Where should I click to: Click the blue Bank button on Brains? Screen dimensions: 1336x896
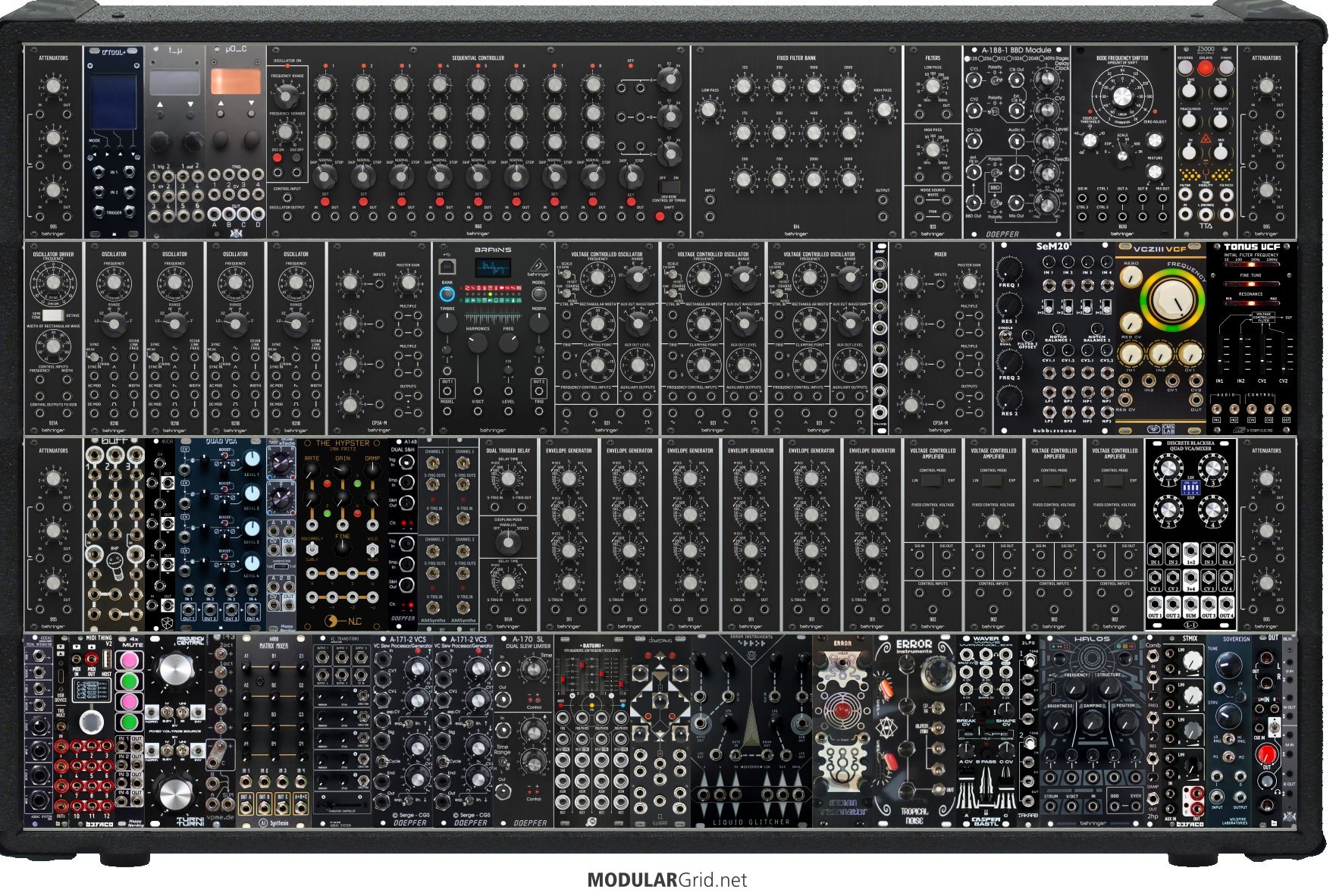pyautogui.click(x=447, y=294)
